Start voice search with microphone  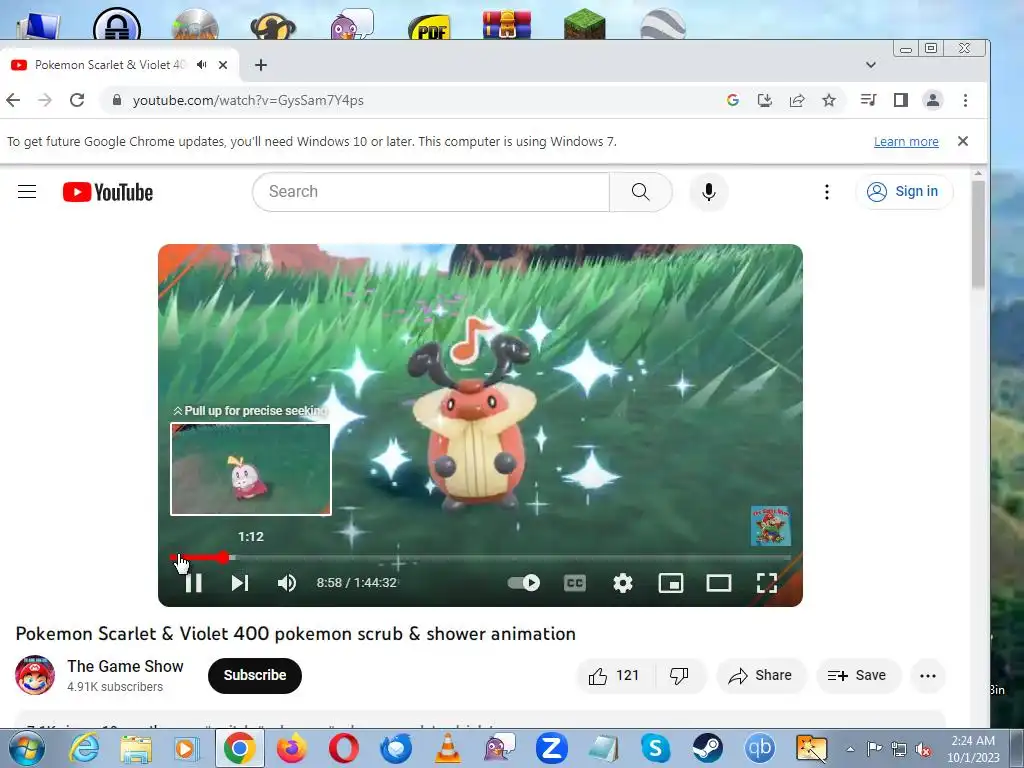tap(709, 192)
